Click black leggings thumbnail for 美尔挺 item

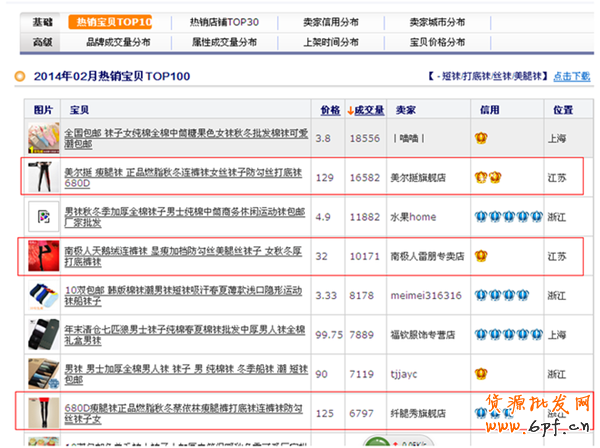[43, 177]
